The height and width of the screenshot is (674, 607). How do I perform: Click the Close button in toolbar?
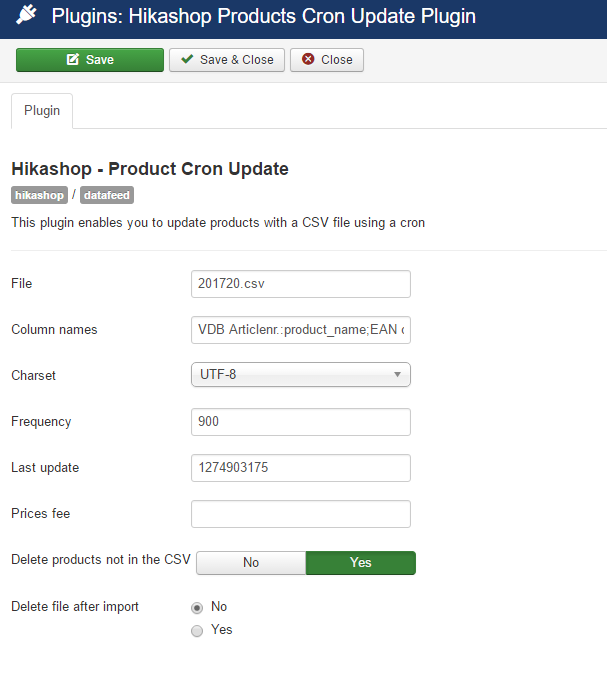click(327, 60)
